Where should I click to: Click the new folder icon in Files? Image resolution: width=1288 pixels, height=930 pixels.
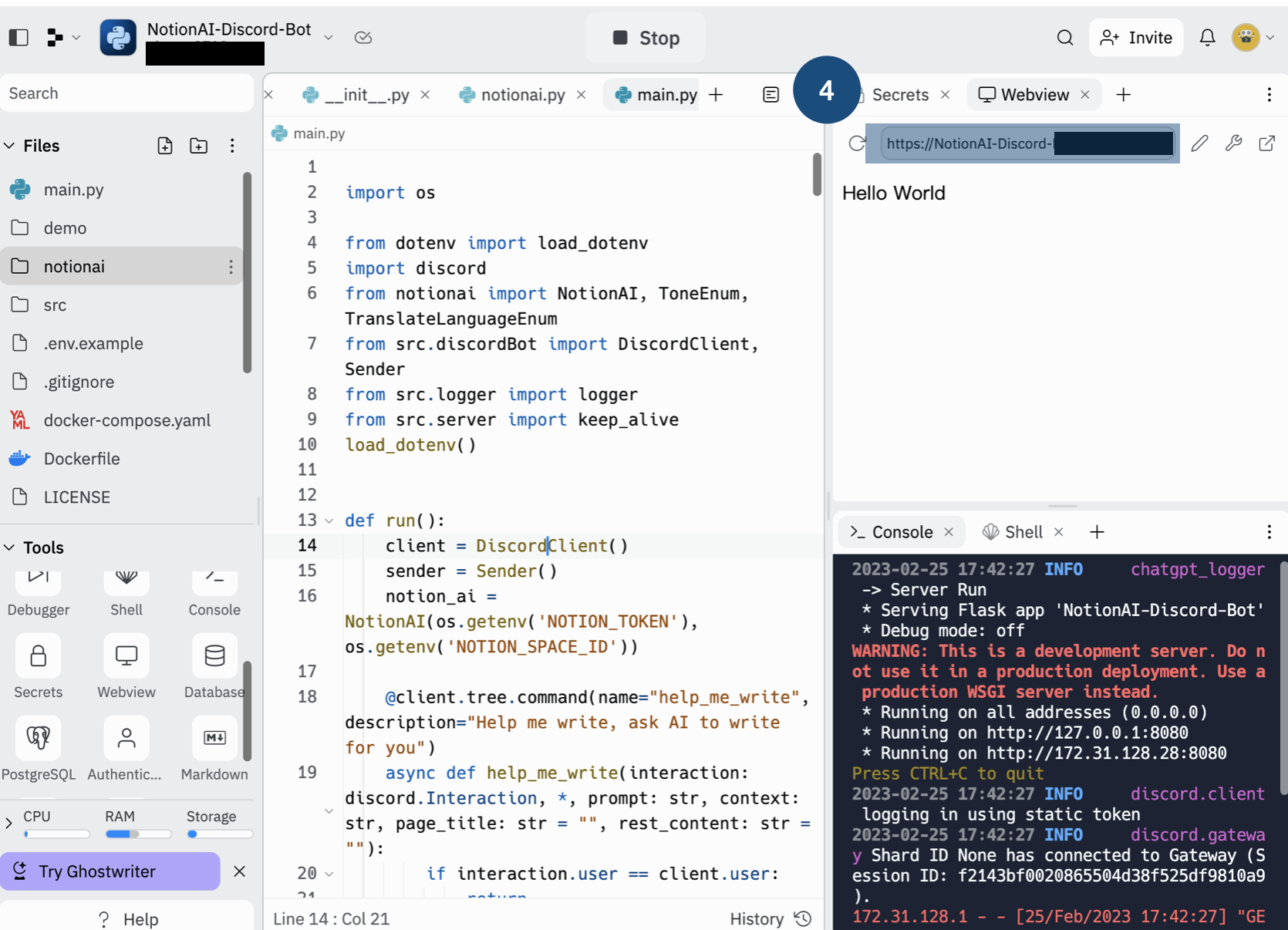[198, 146]
